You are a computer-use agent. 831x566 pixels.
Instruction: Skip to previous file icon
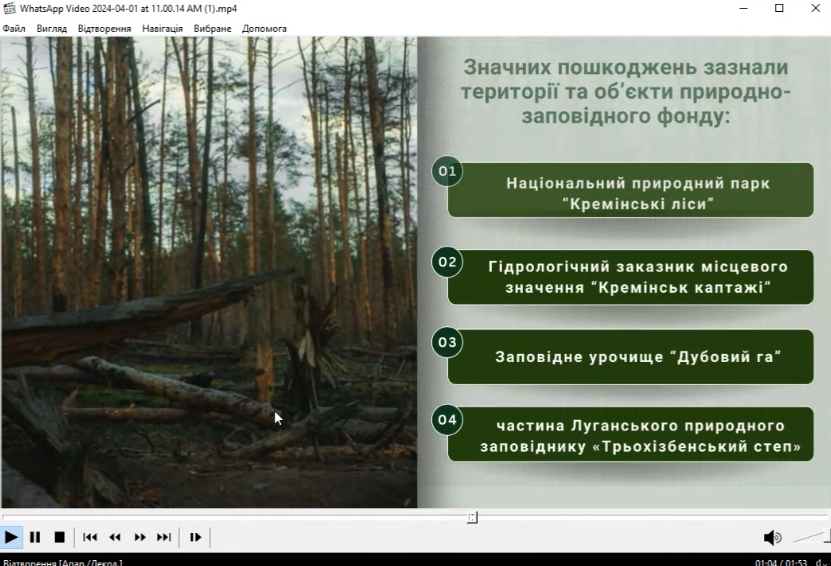(x=90, y=537)
